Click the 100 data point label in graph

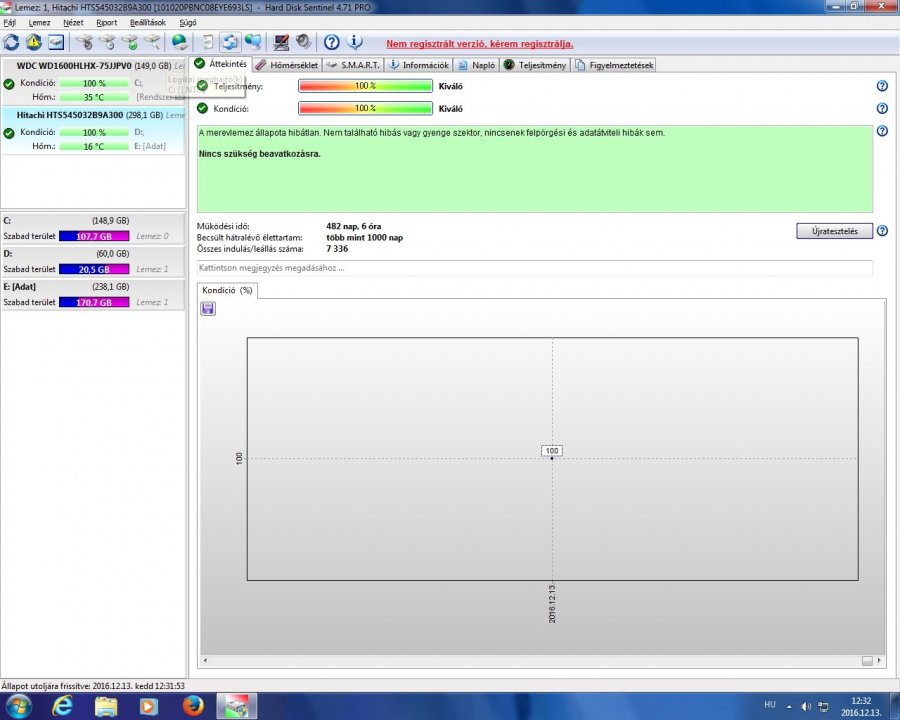click(552, 451)
